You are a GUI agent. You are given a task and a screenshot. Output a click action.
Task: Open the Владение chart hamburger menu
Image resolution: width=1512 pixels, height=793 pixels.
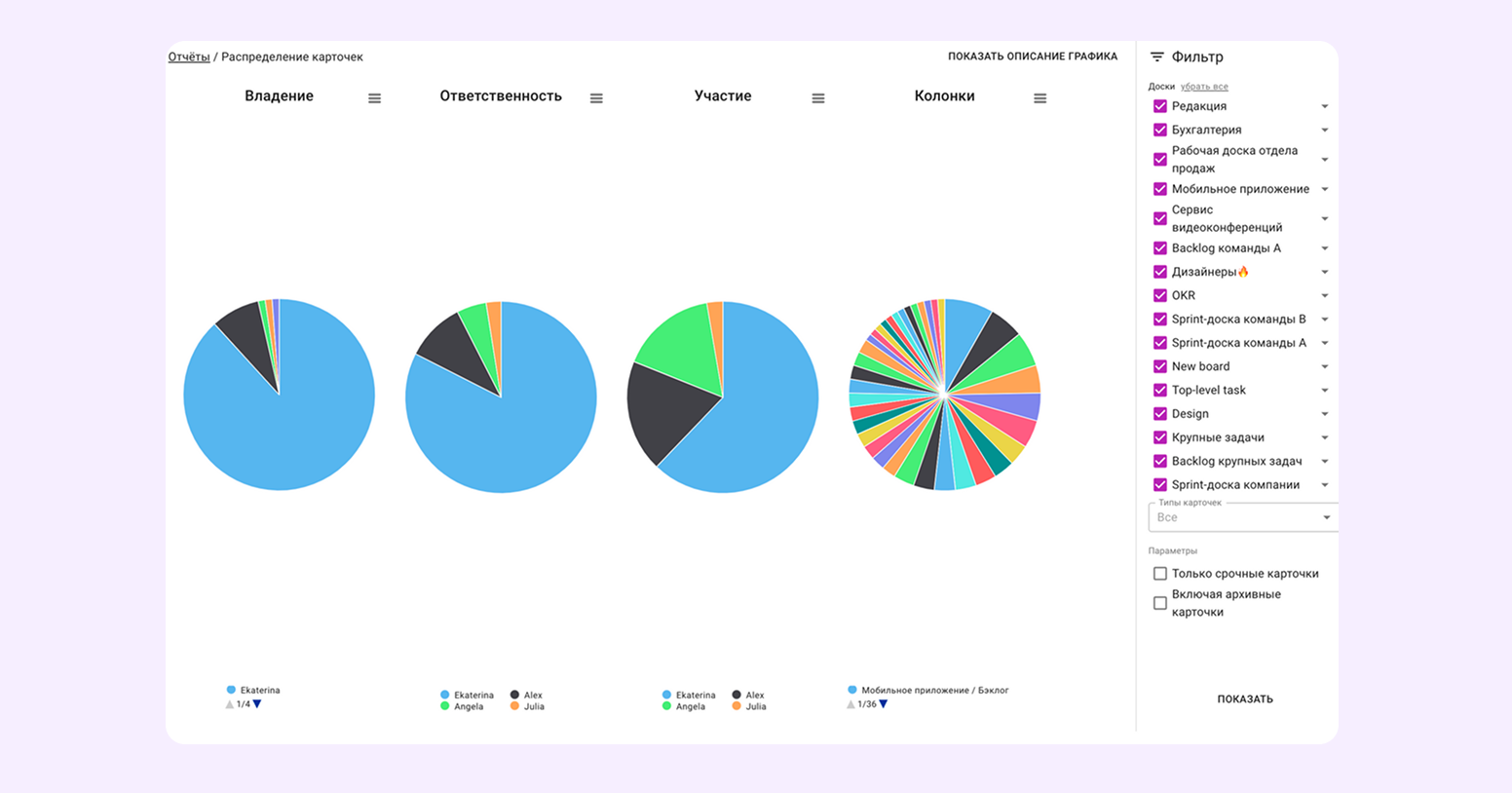(374, 98)
